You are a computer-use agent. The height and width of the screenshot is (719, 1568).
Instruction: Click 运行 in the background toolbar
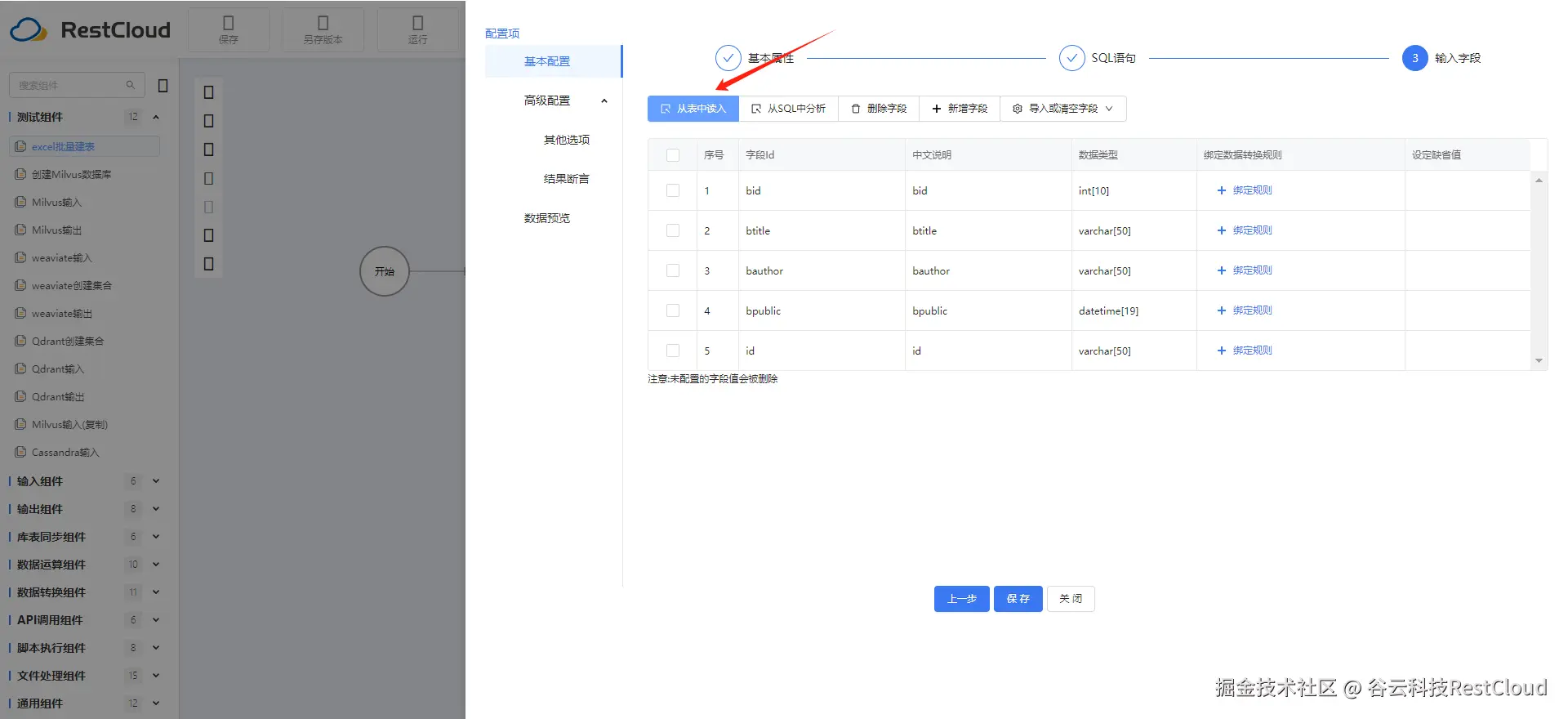[418, 29]
